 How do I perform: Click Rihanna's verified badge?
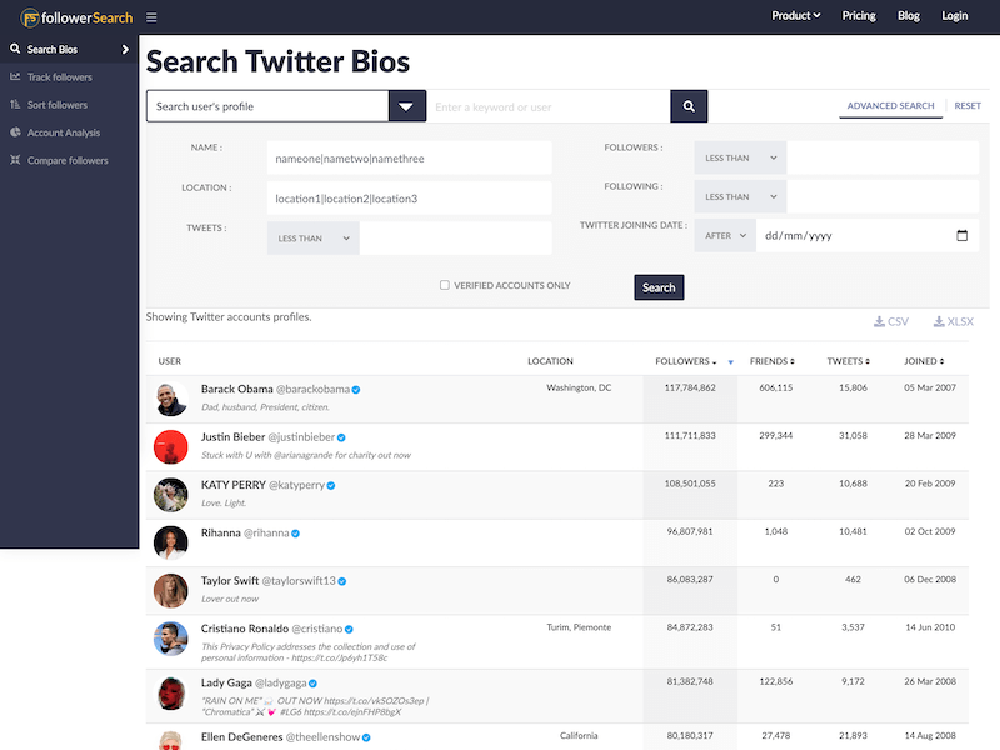[295, 533]
